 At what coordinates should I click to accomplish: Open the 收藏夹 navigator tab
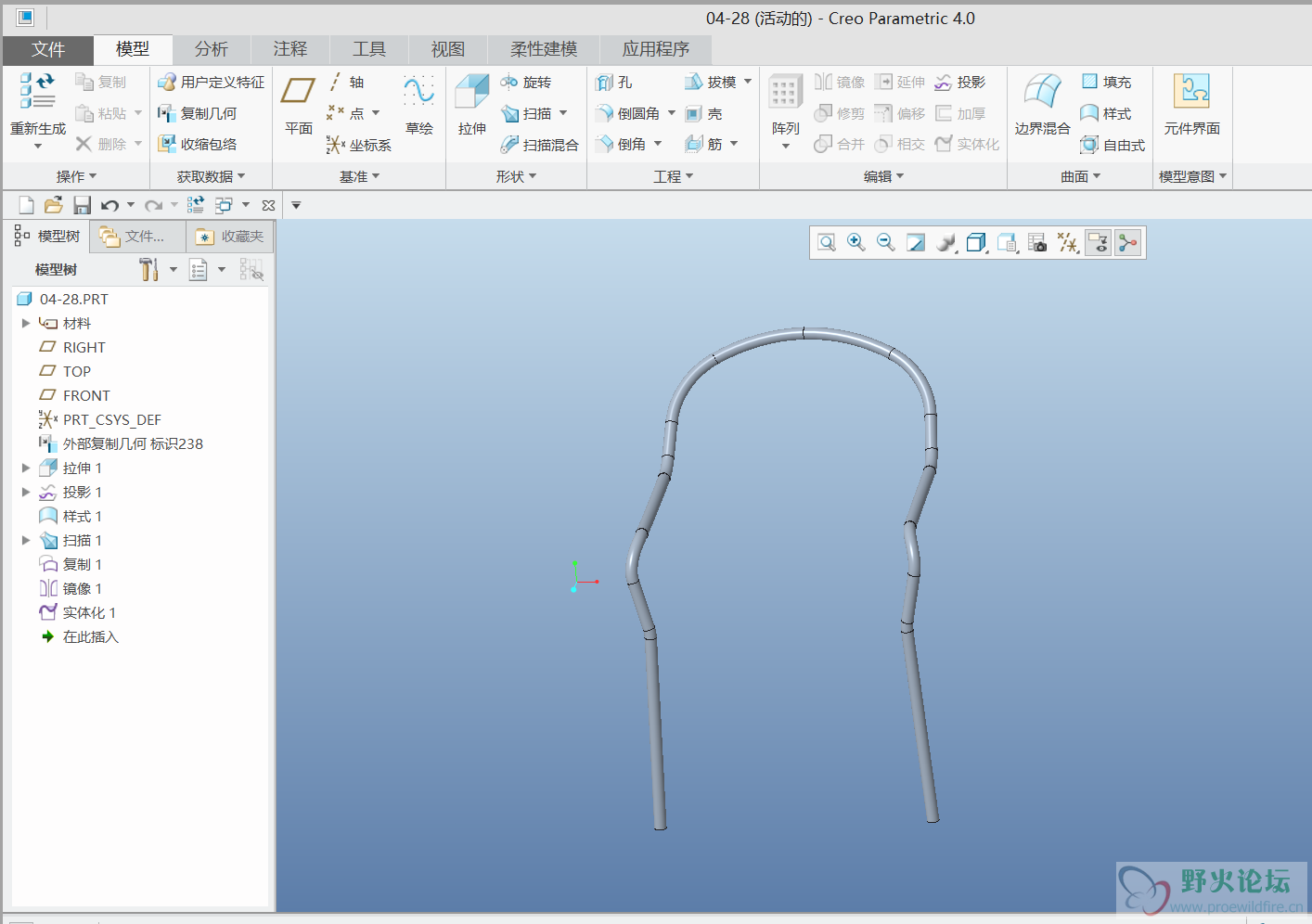click(x=230, y=237)
